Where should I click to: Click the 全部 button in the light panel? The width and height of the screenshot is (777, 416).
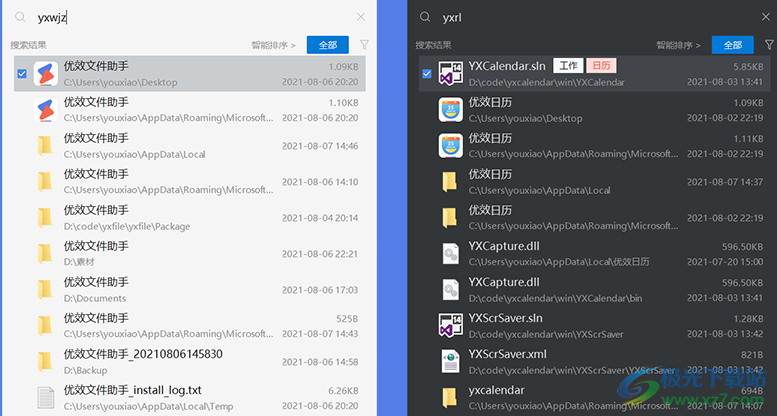pyautogui.click(x=328, y=45)
